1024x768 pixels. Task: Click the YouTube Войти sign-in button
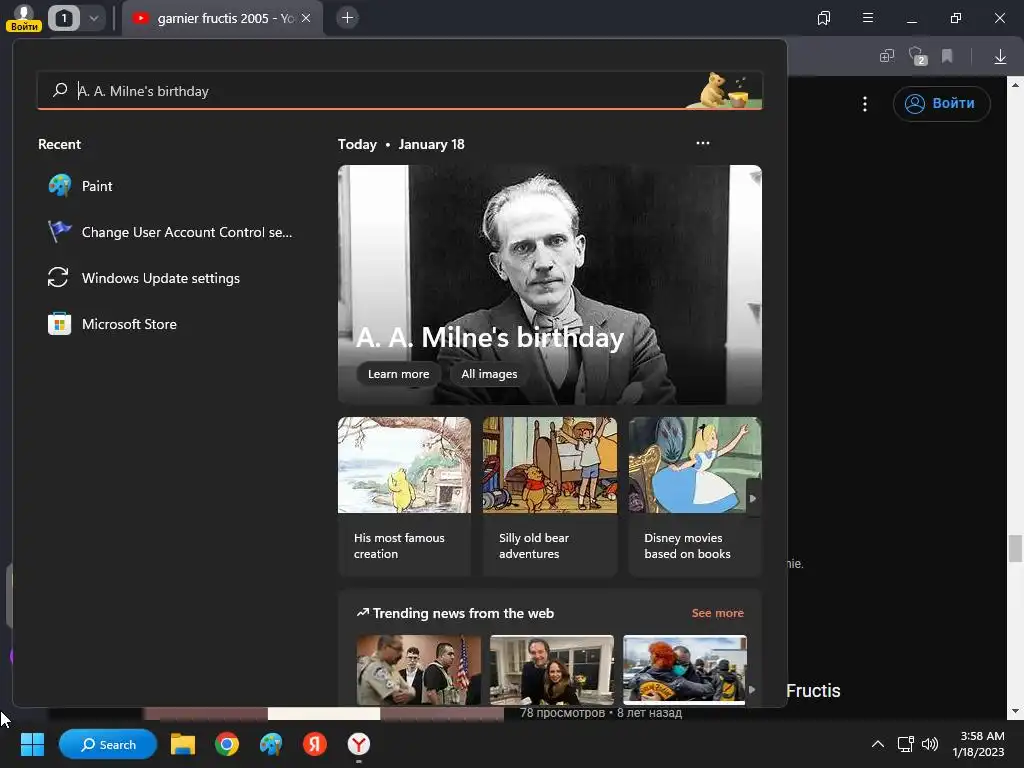[x=941, y=104]
